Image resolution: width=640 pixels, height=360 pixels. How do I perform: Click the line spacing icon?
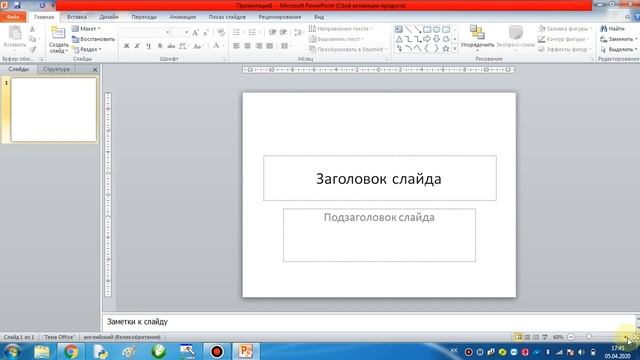point(299,33)
